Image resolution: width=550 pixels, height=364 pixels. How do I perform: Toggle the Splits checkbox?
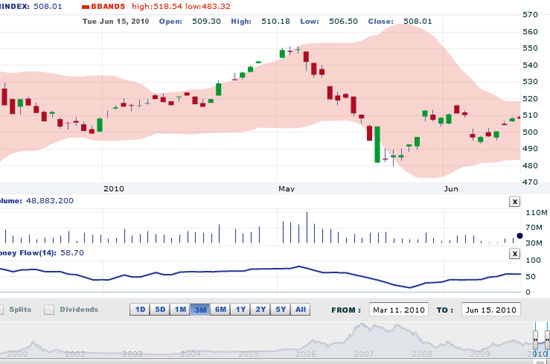[1, 309]
